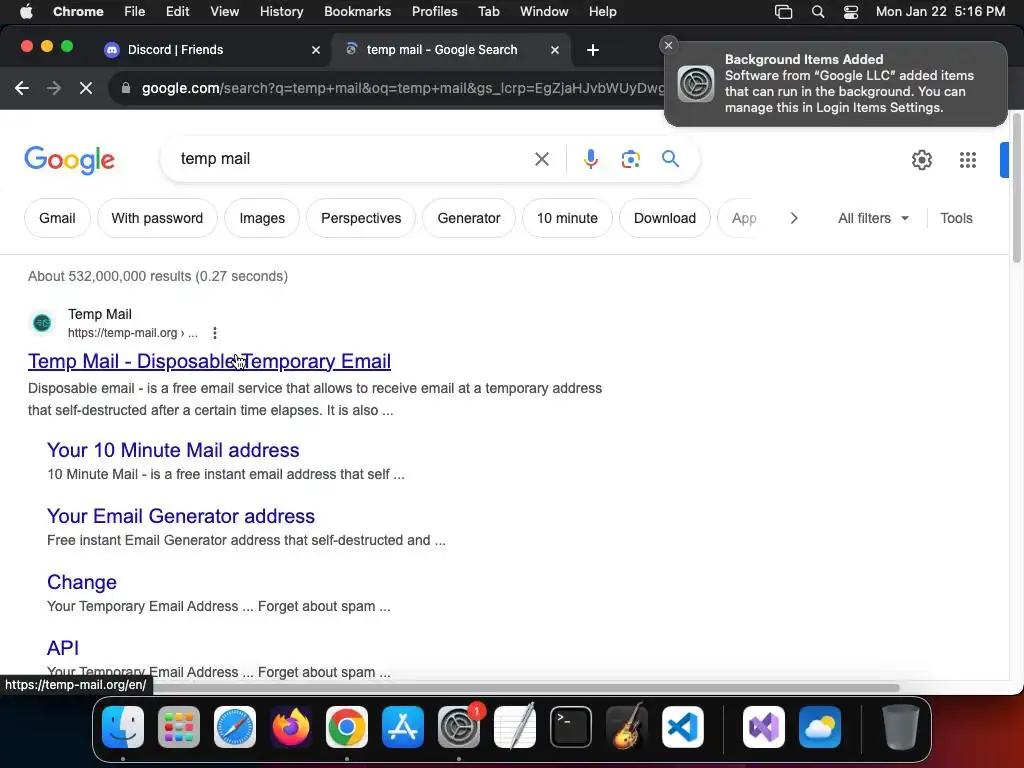
Task: Open the Change sitelink
Action: (82, 582)
